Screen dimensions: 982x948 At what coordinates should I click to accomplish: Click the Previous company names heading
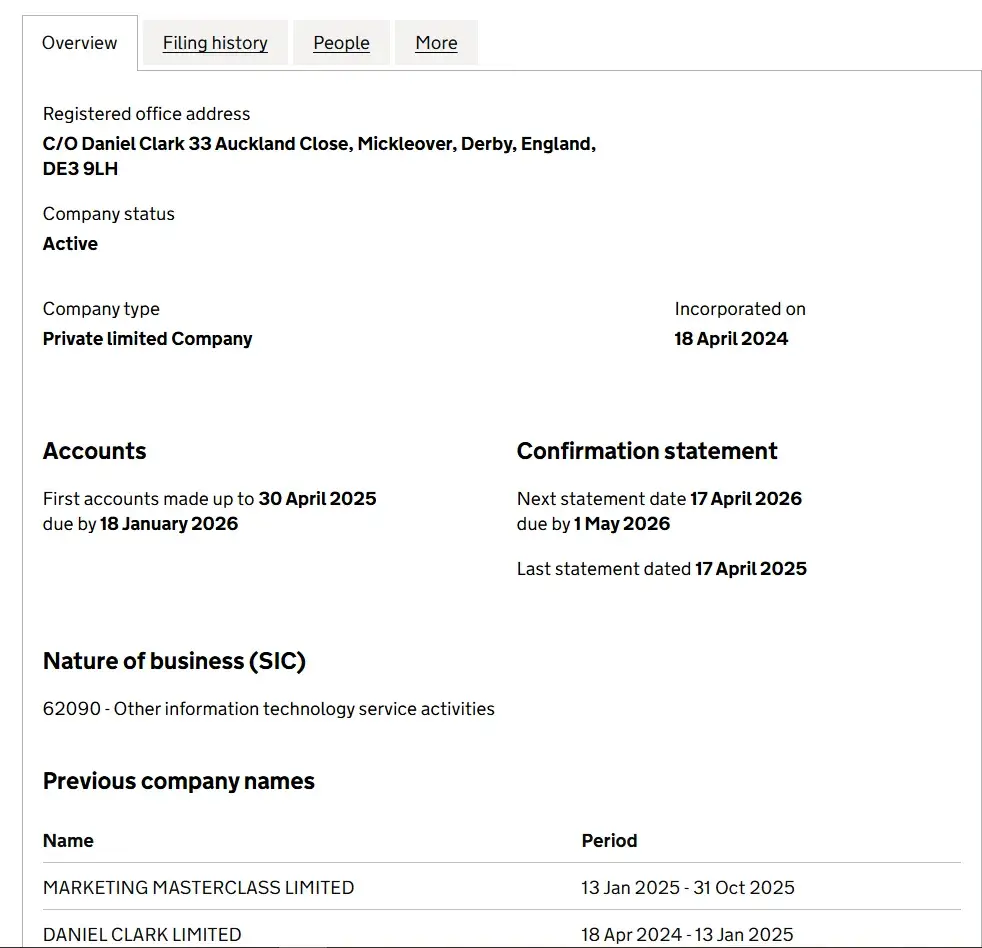click(x=178, y=781)
